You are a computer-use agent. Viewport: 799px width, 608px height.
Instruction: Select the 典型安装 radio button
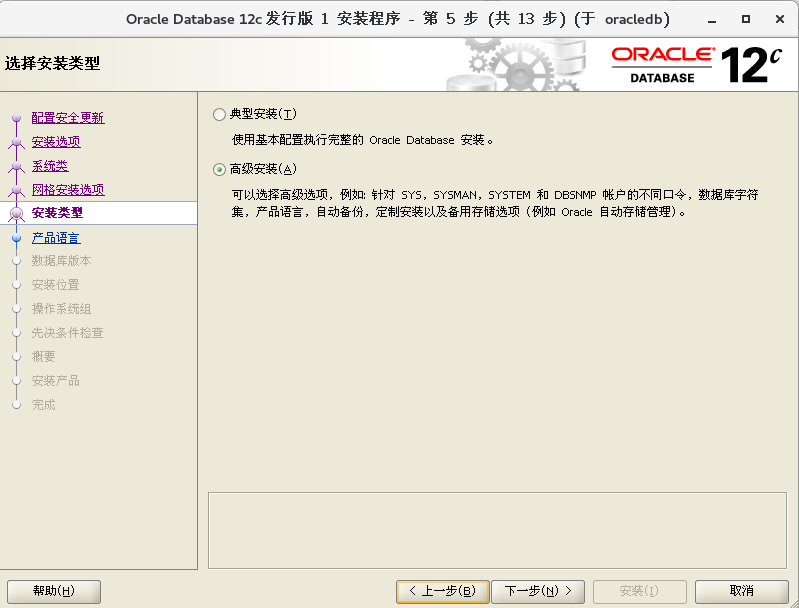point(219,114)
